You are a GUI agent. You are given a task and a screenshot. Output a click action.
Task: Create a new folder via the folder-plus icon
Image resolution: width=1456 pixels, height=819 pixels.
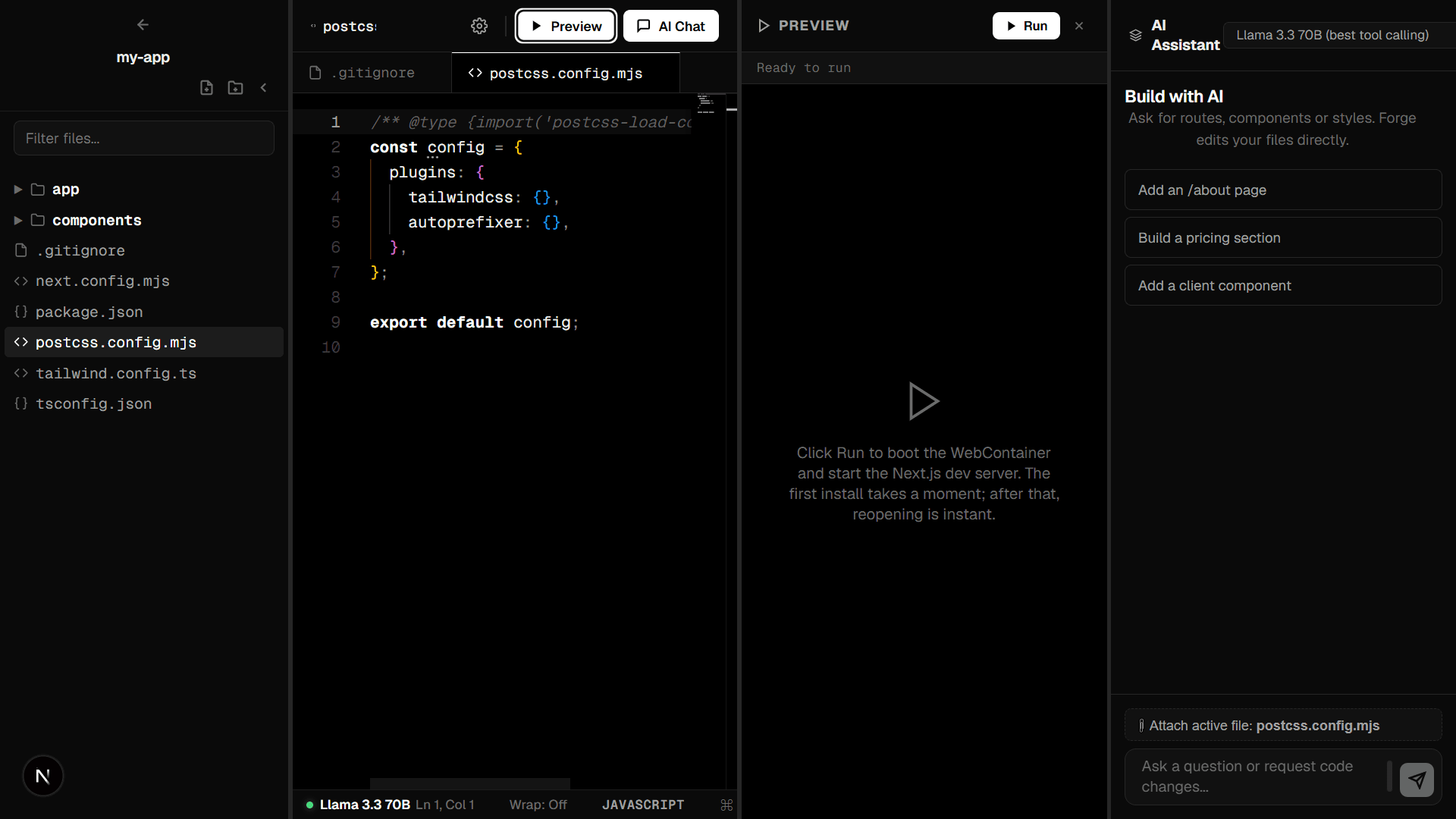click(x=236, y=87)
